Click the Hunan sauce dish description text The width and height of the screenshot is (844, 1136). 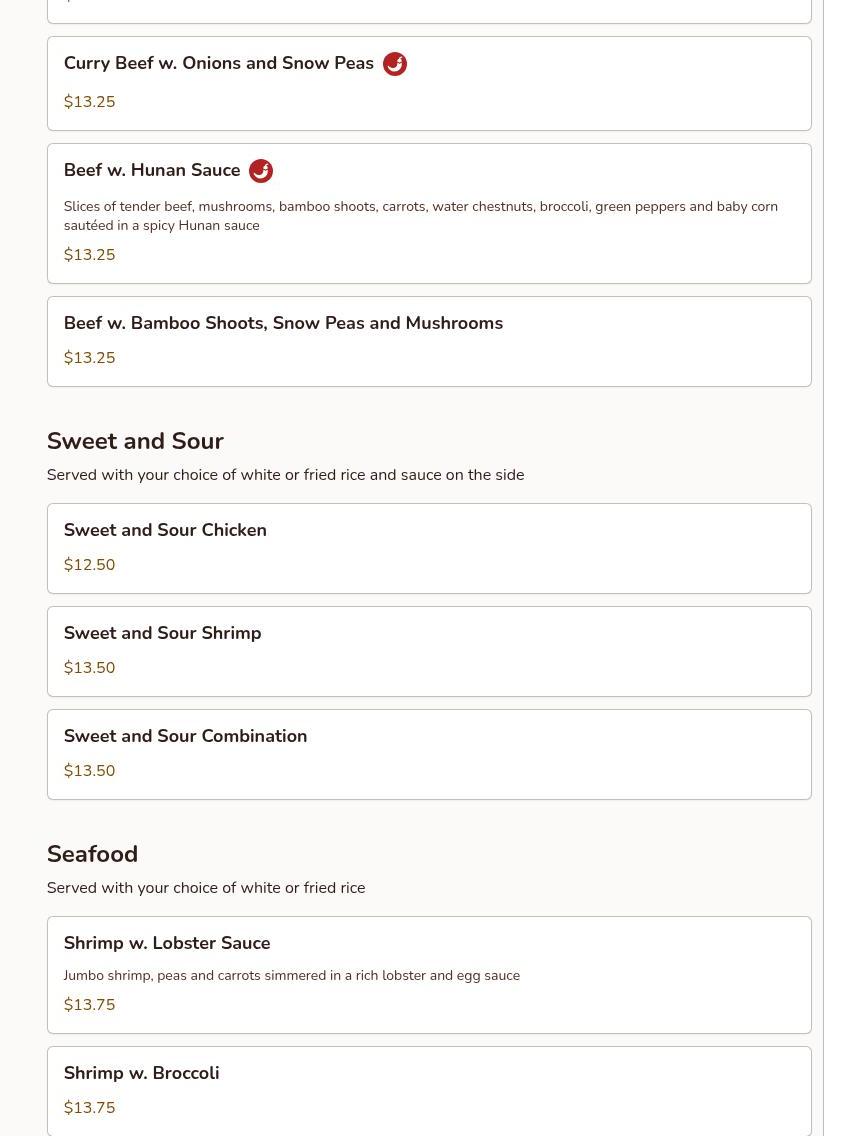point(420,216)
